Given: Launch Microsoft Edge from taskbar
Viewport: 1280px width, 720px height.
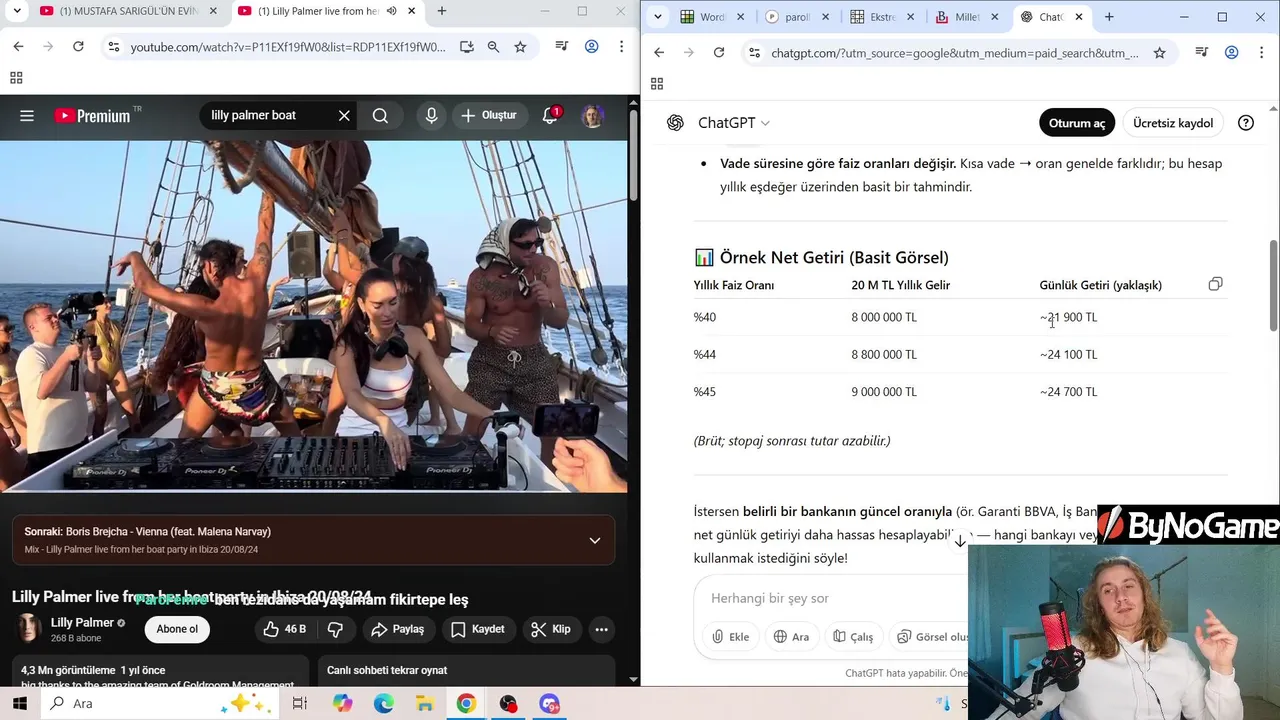Looking at the screenshot, I should click(384, 704).
